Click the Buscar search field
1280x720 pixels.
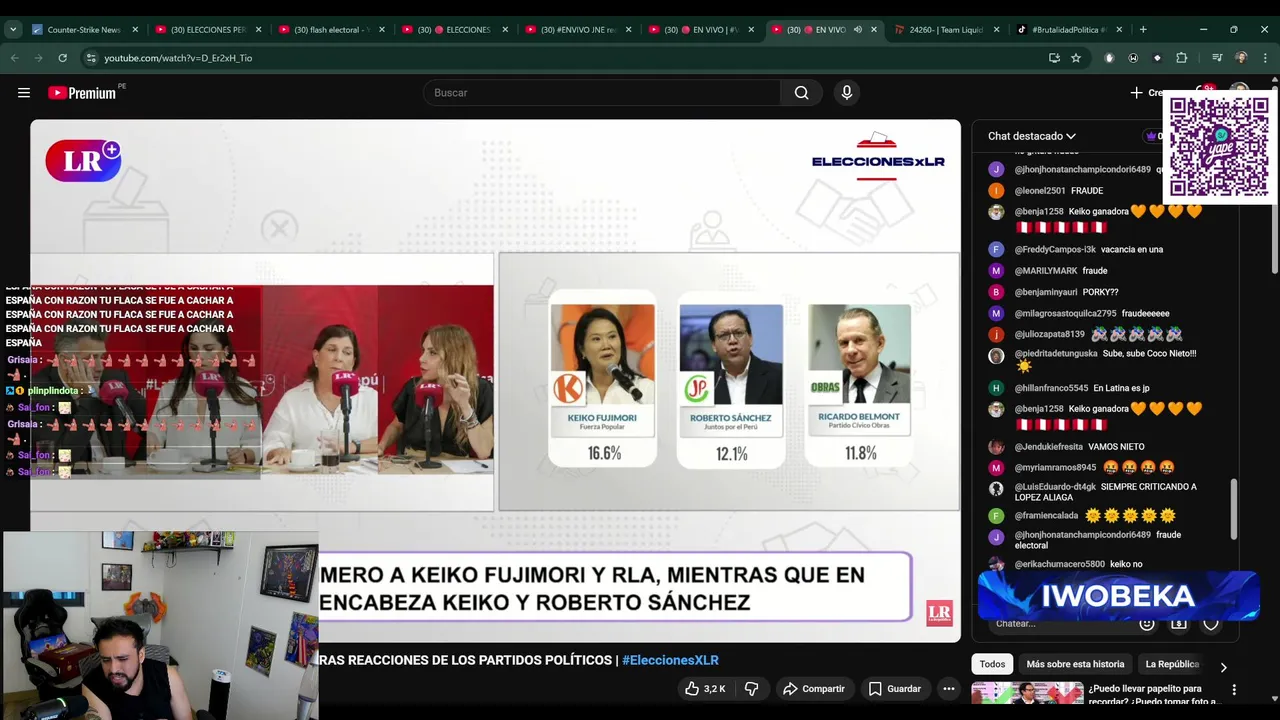click(x=601, y=93)
